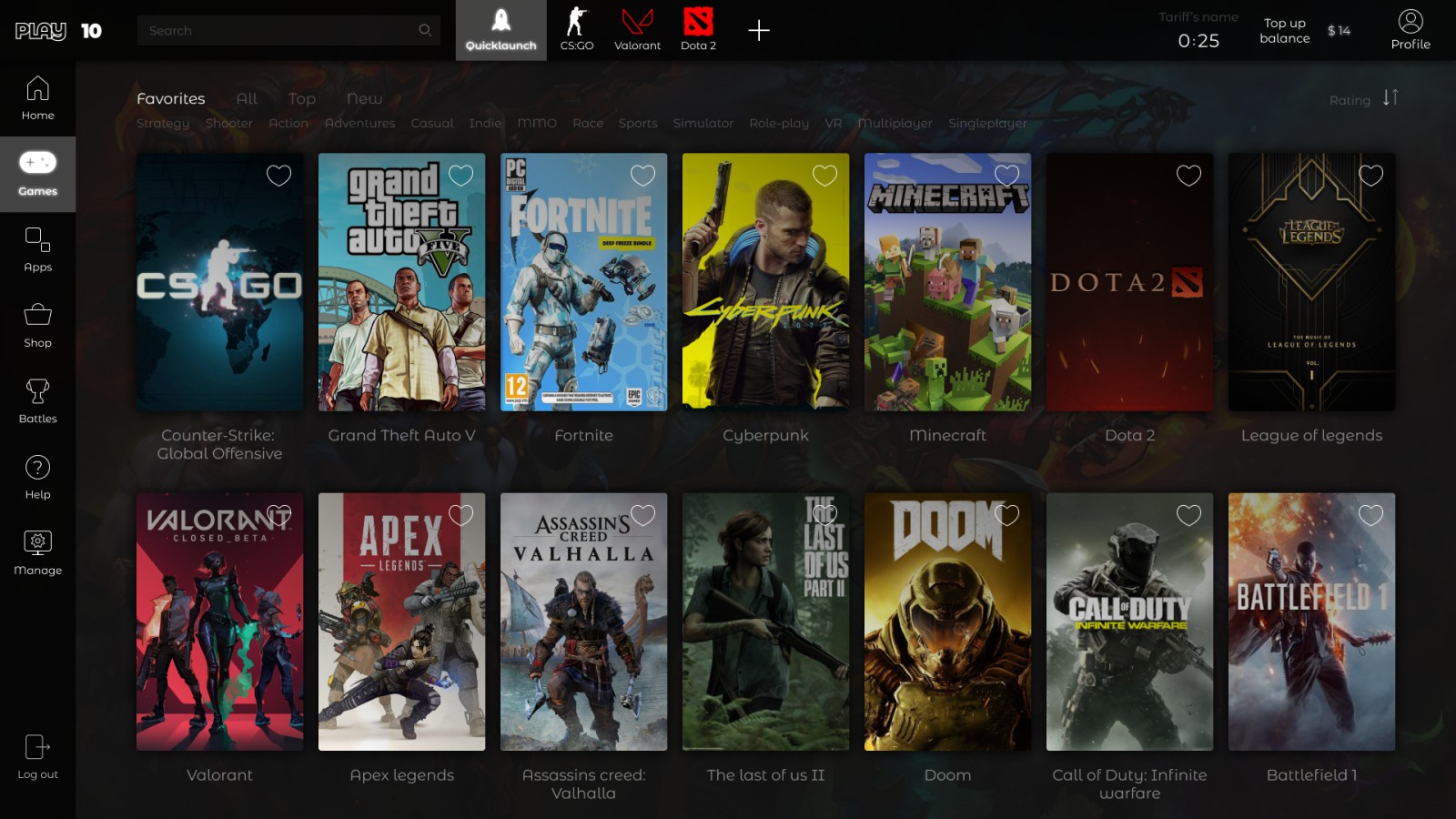Filter by Casual genre

432,123
